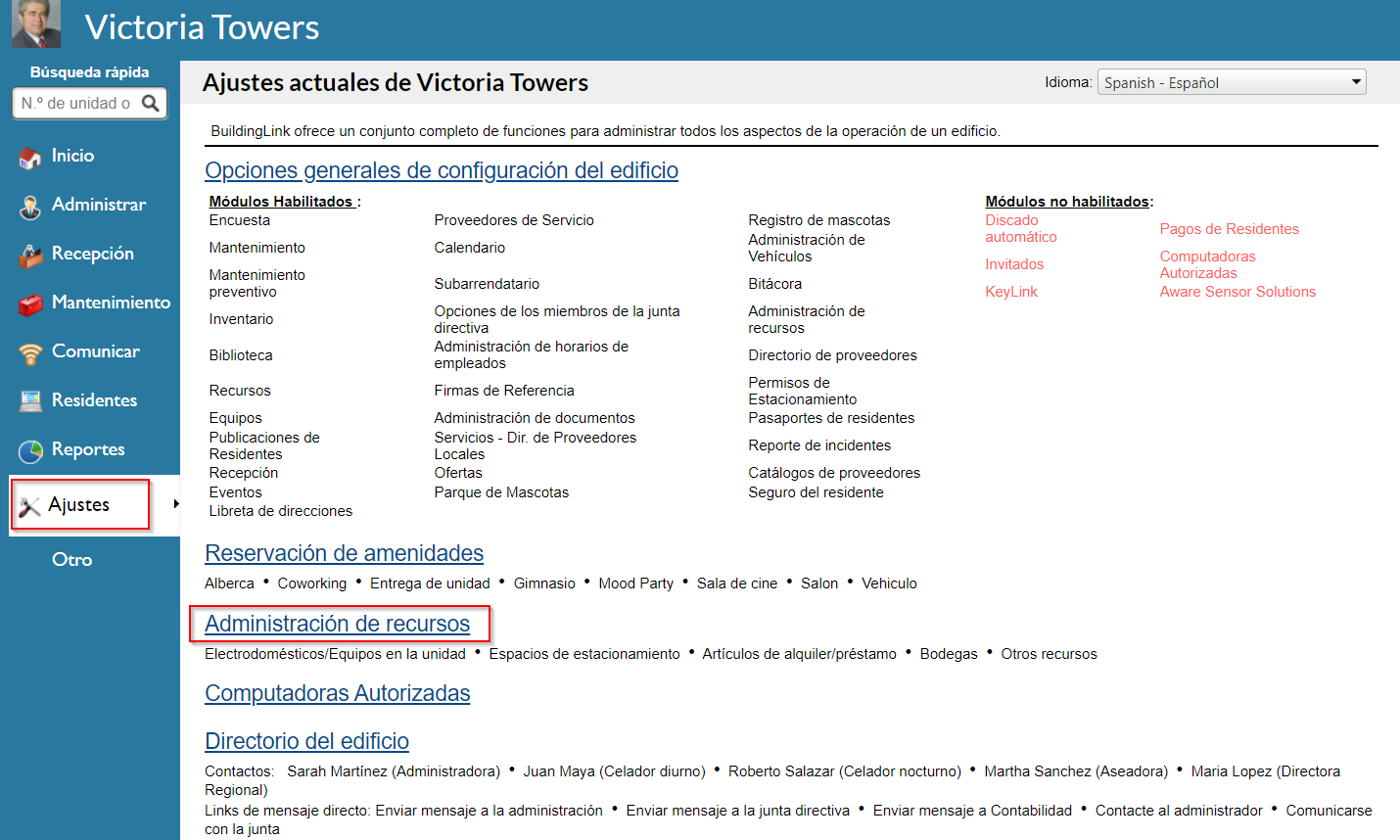Click Computadoras Autorizadas in disabled modules
The height and width of the screenshot is (840, 1400).
pyautogui.click(x=1207, y=265)
